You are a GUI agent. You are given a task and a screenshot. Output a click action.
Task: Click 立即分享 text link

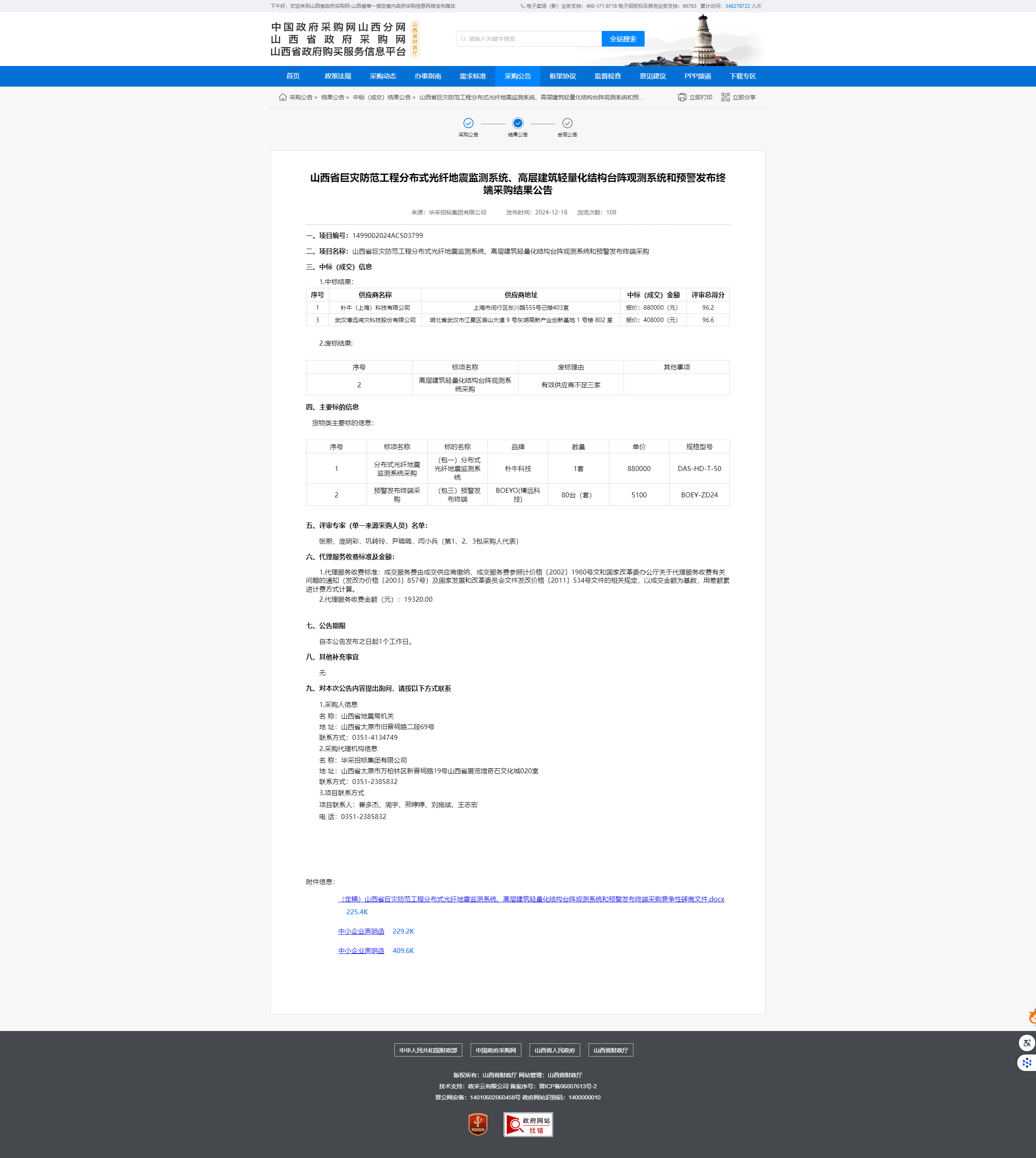click(x=744, y=97)
